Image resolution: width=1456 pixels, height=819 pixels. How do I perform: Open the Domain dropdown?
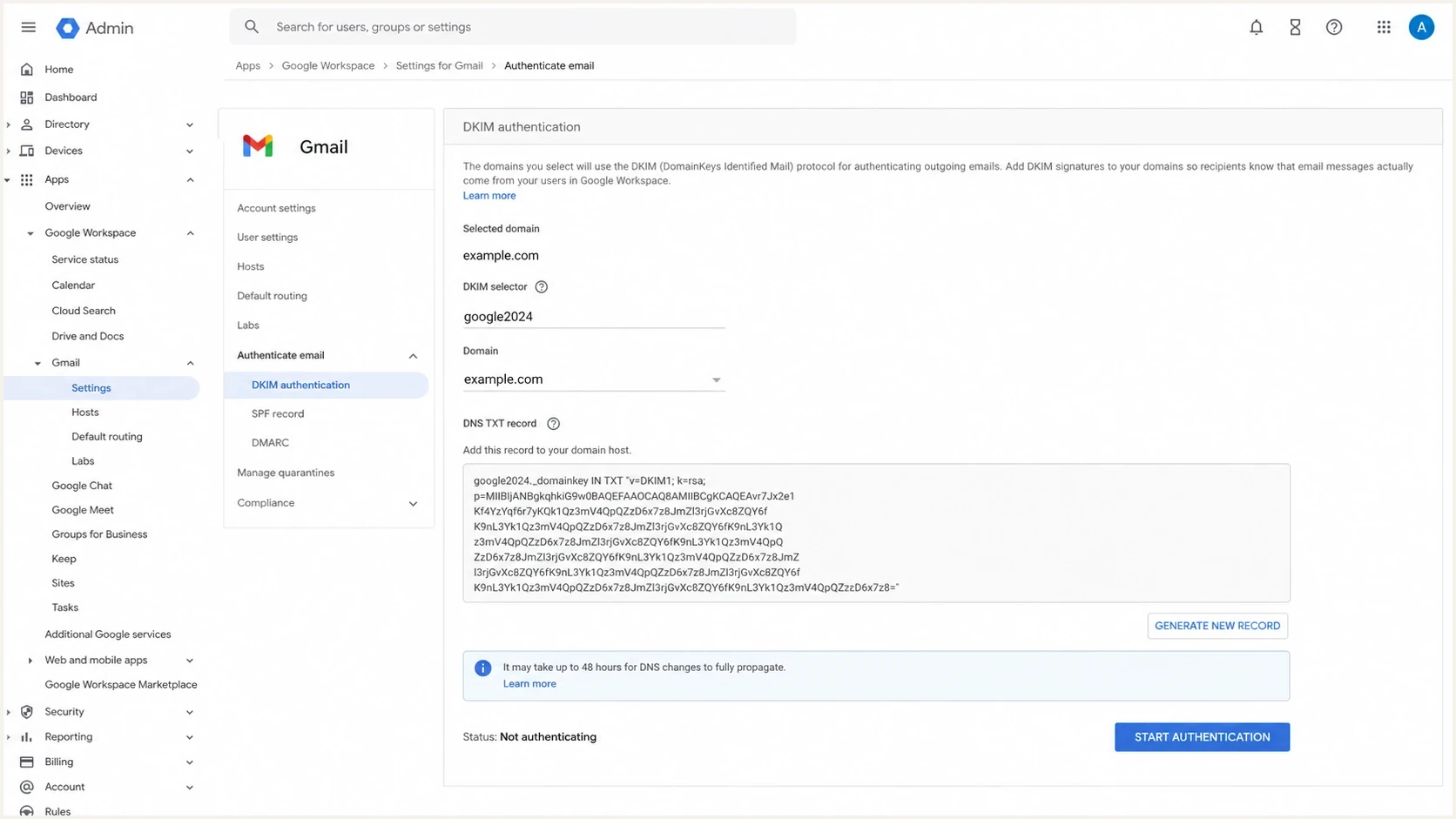tap(594, 379)
